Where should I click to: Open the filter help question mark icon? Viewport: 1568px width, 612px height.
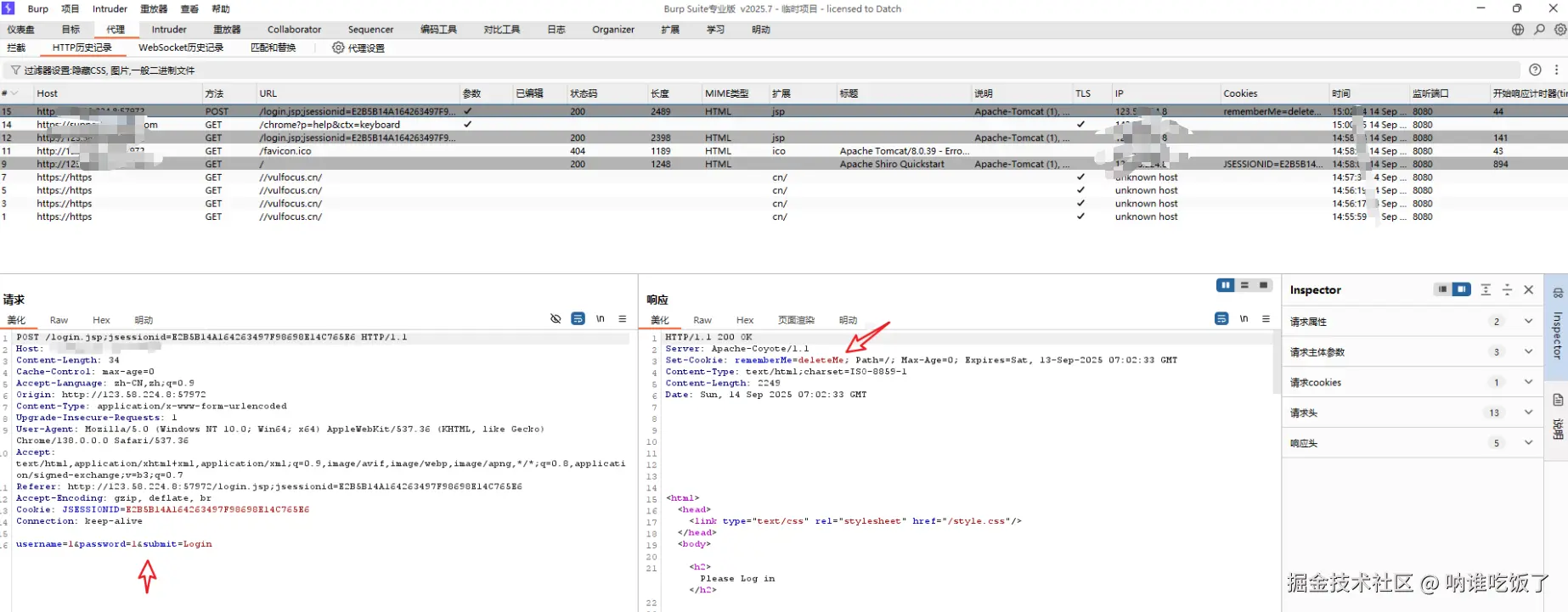coord(1535,70)
